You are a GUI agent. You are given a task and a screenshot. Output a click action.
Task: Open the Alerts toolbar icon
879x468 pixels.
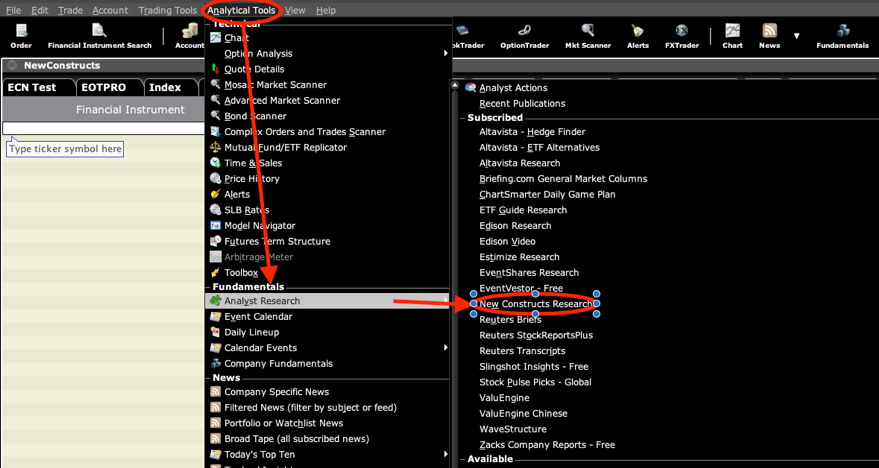(x=638, y=37)
